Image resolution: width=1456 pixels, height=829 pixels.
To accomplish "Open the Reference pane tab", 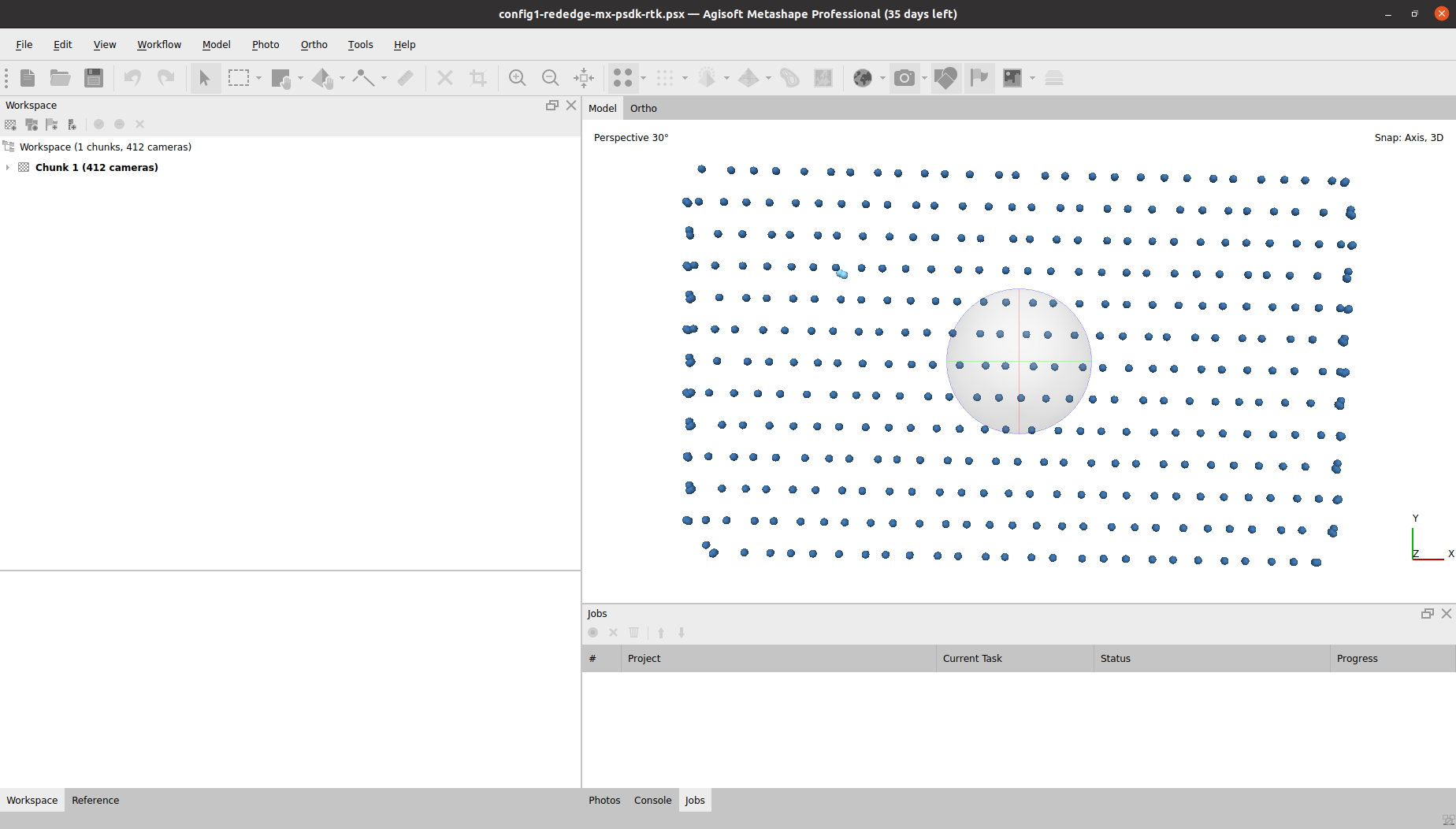I will pyautogui.click(x=95, y=800).
